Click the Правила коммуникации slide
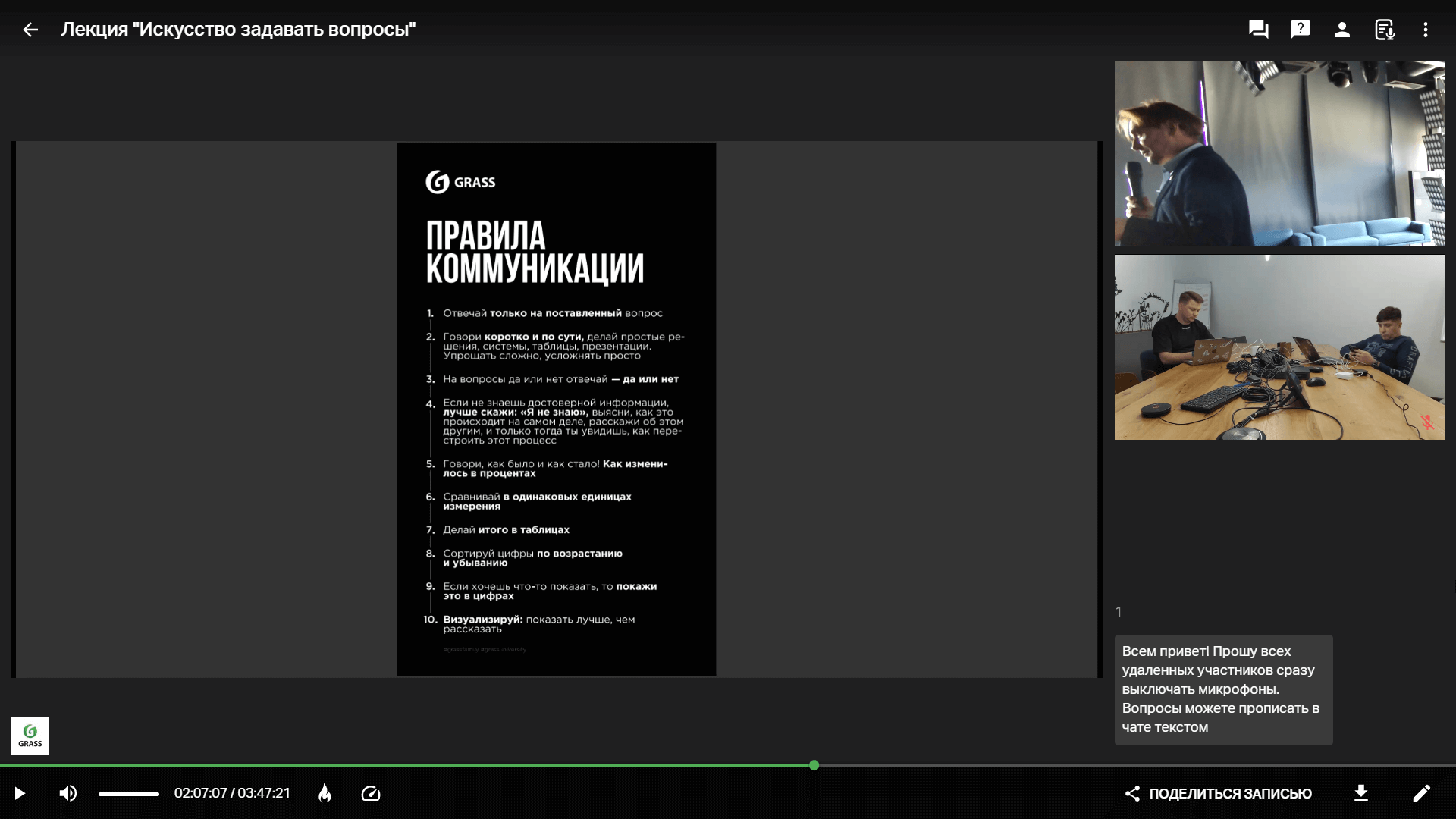 pyautogui.click(x=556, y=409)
